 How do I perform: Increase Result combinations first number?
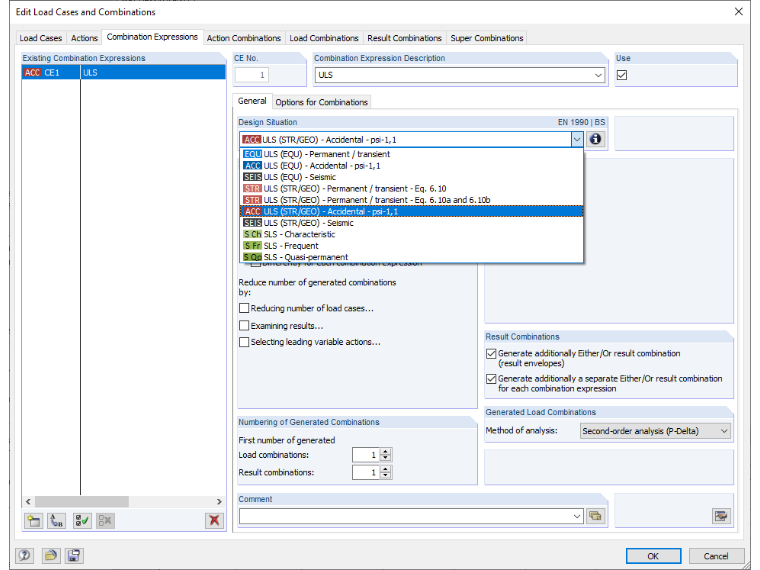coord(386,469)
